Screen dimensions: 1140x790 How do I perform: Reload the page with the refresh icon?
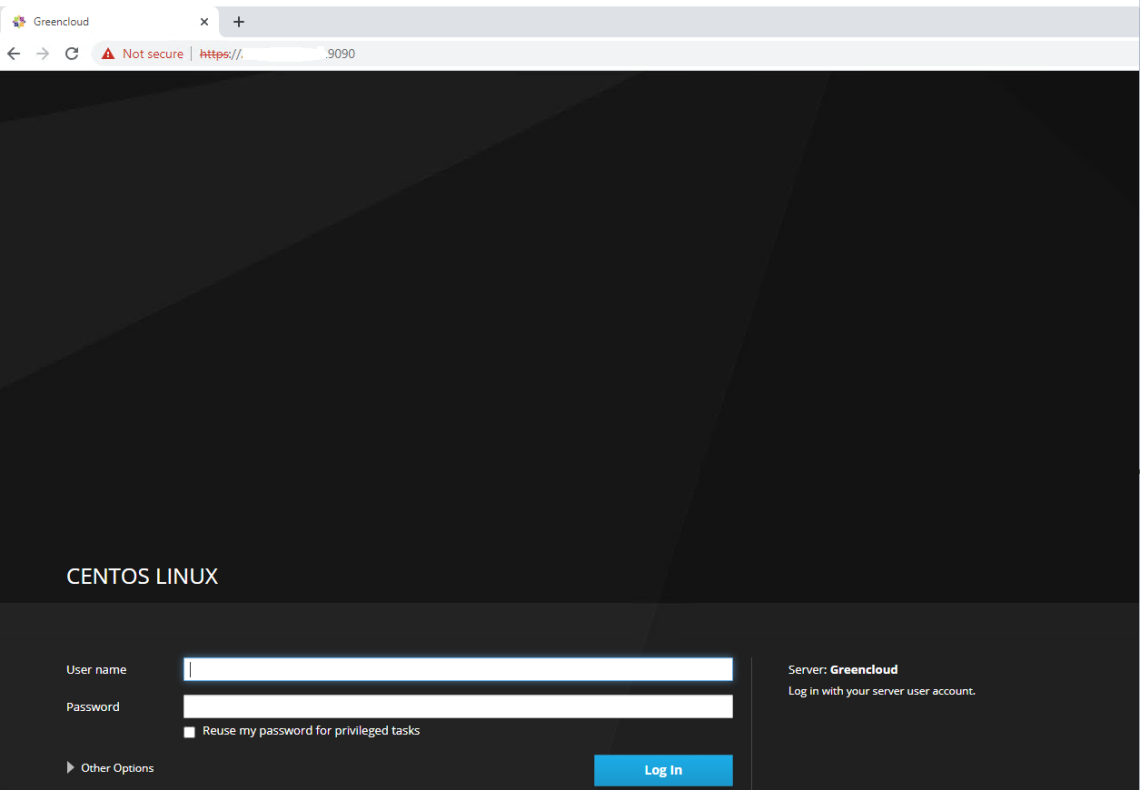(71, 54)
